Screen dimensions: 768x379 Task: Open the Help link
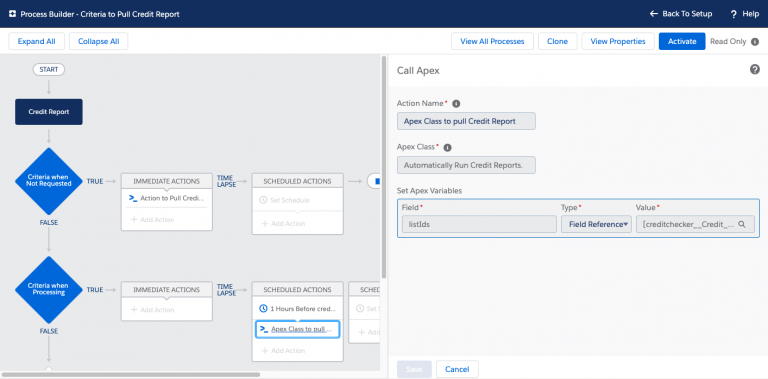[x=744, y=14]
